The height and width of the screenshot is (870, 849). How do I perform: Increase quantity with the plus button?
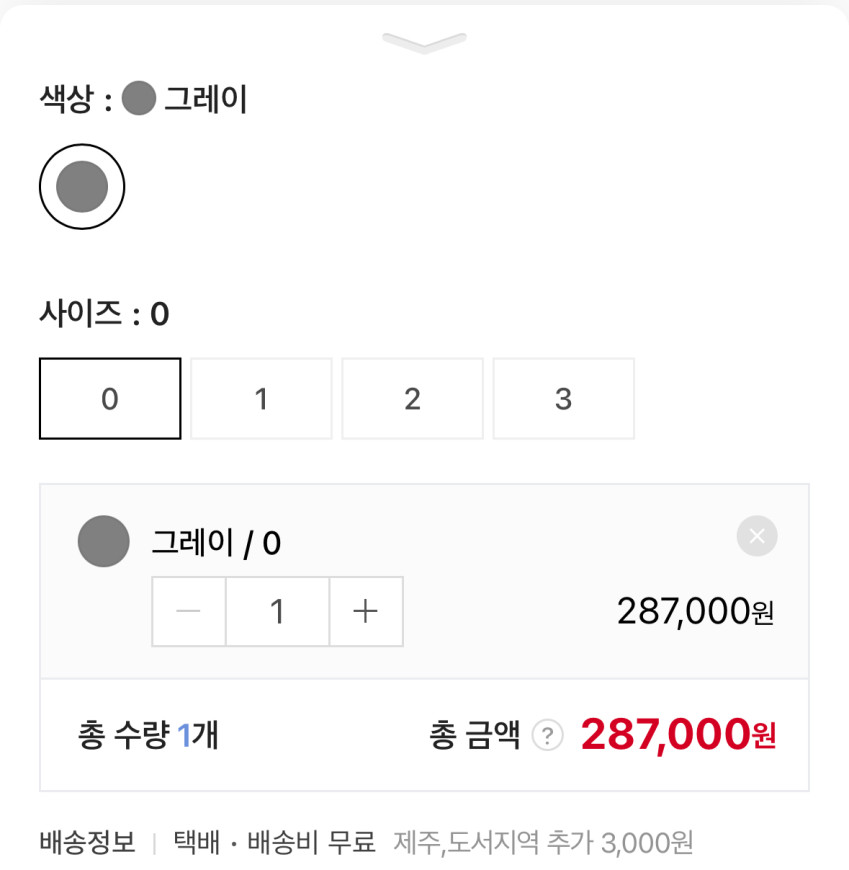tap(366, 611)
